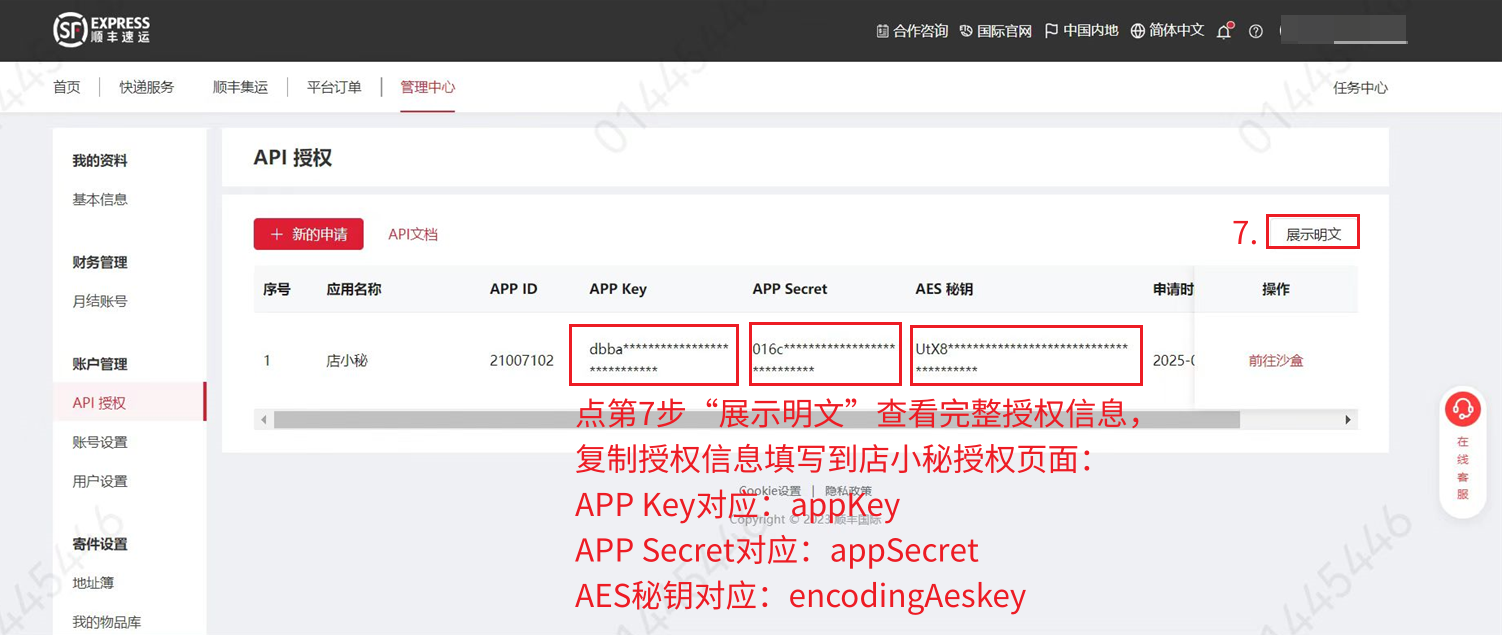Image resolution: width=1502 pixels, height=640 pixels.
Task: Select 中国内地 region option
Action: pos(1081,31)
